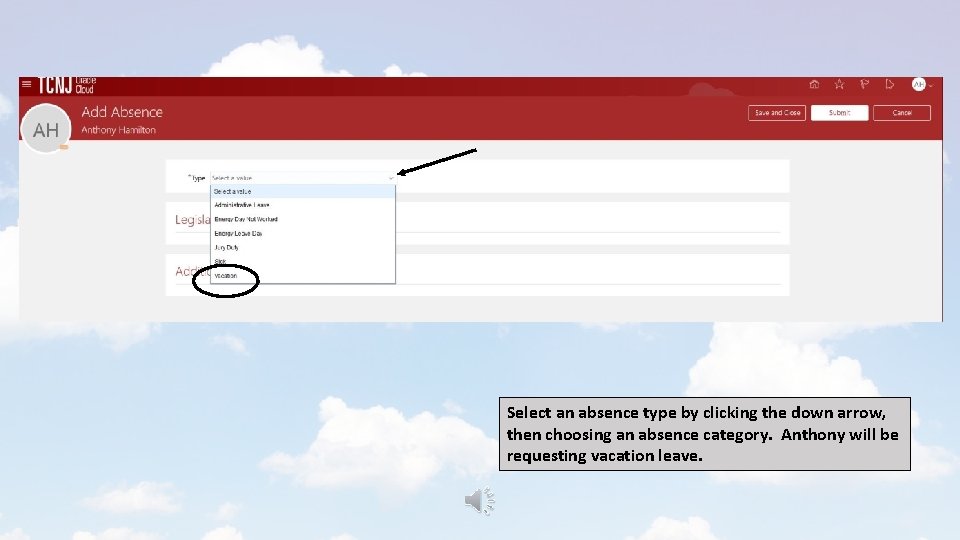This screenshot has width=960, height=540.
Task: Select Jury Duty absence type
Action: [x=303, y=247]
